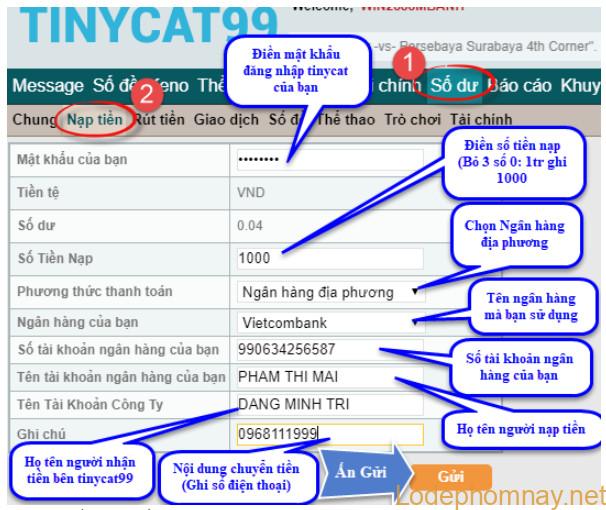Open the Báo cáo menu item
Viewport: 606px width, 510px height.
[519, 85]
